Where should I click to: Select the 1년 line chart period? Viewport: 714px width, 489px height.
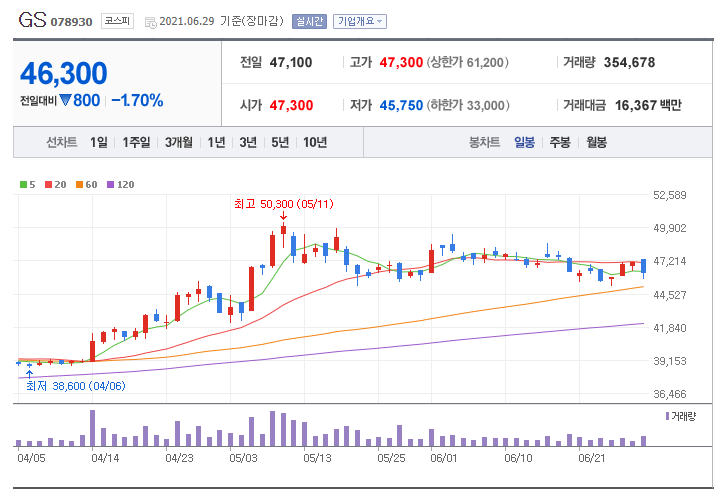[216, 143]
